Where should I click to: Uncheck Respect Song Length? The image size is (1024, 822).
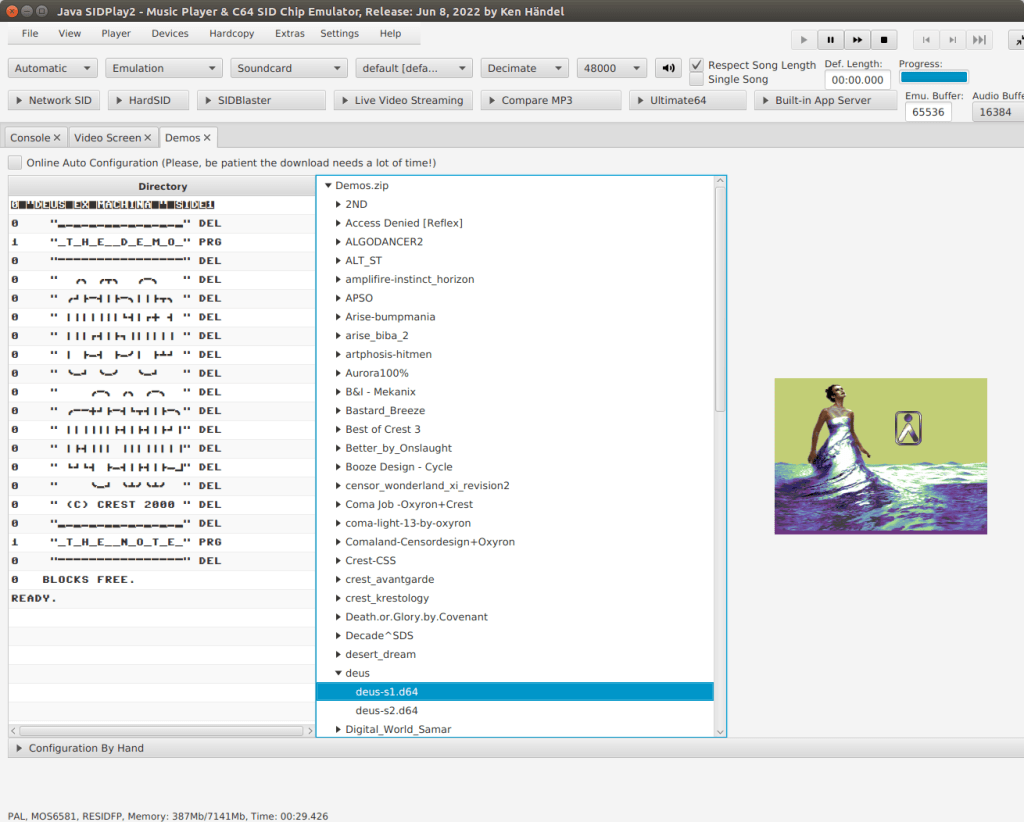click(697, 65)
